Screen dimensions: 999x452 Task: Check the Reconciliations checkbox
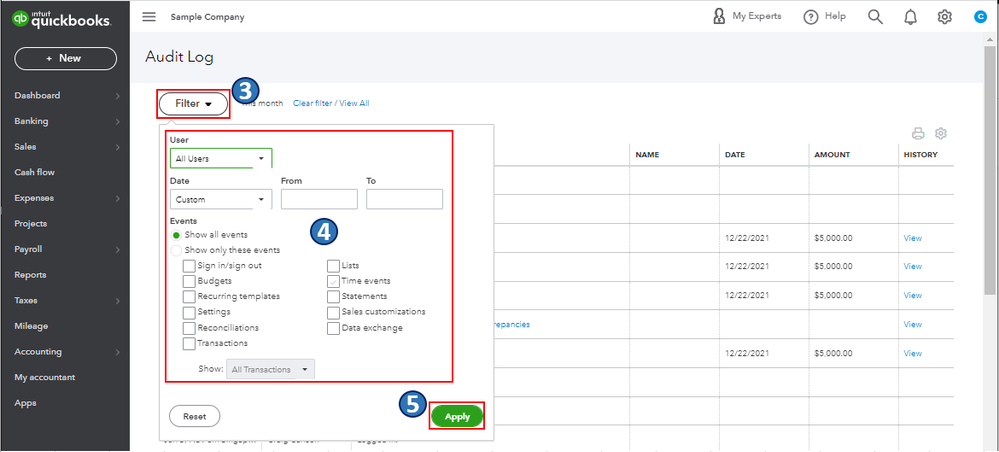coord(189,328)
